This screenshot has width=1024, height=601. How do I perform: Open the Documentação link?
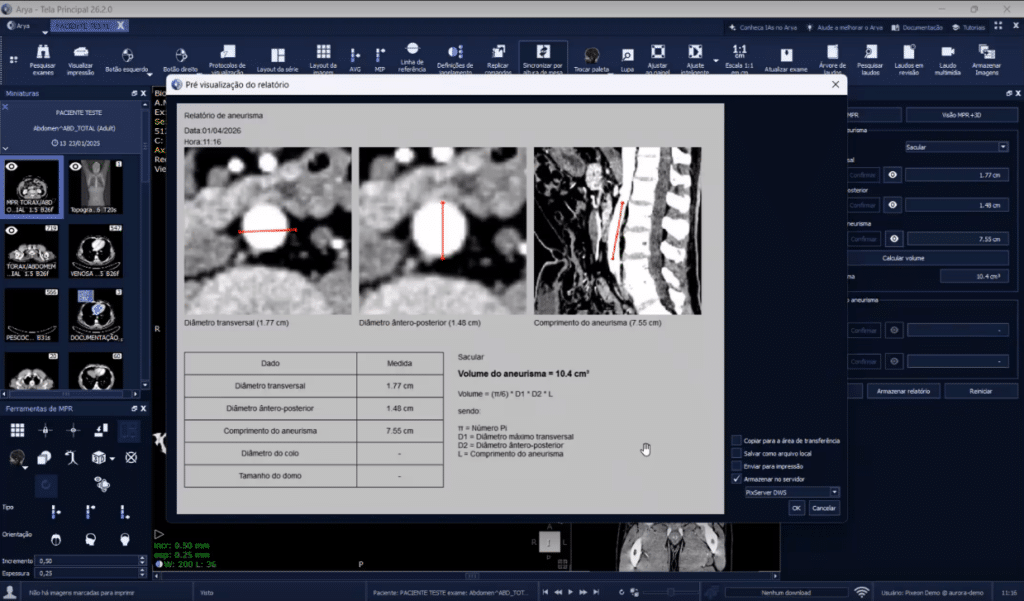917,27
